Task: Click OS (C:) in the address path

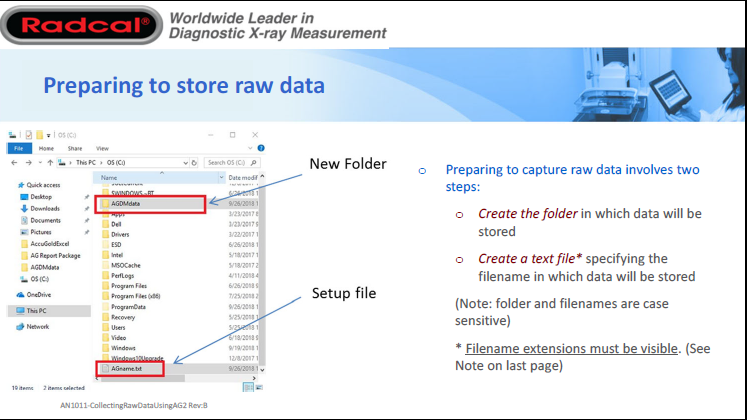Action: 116,163
